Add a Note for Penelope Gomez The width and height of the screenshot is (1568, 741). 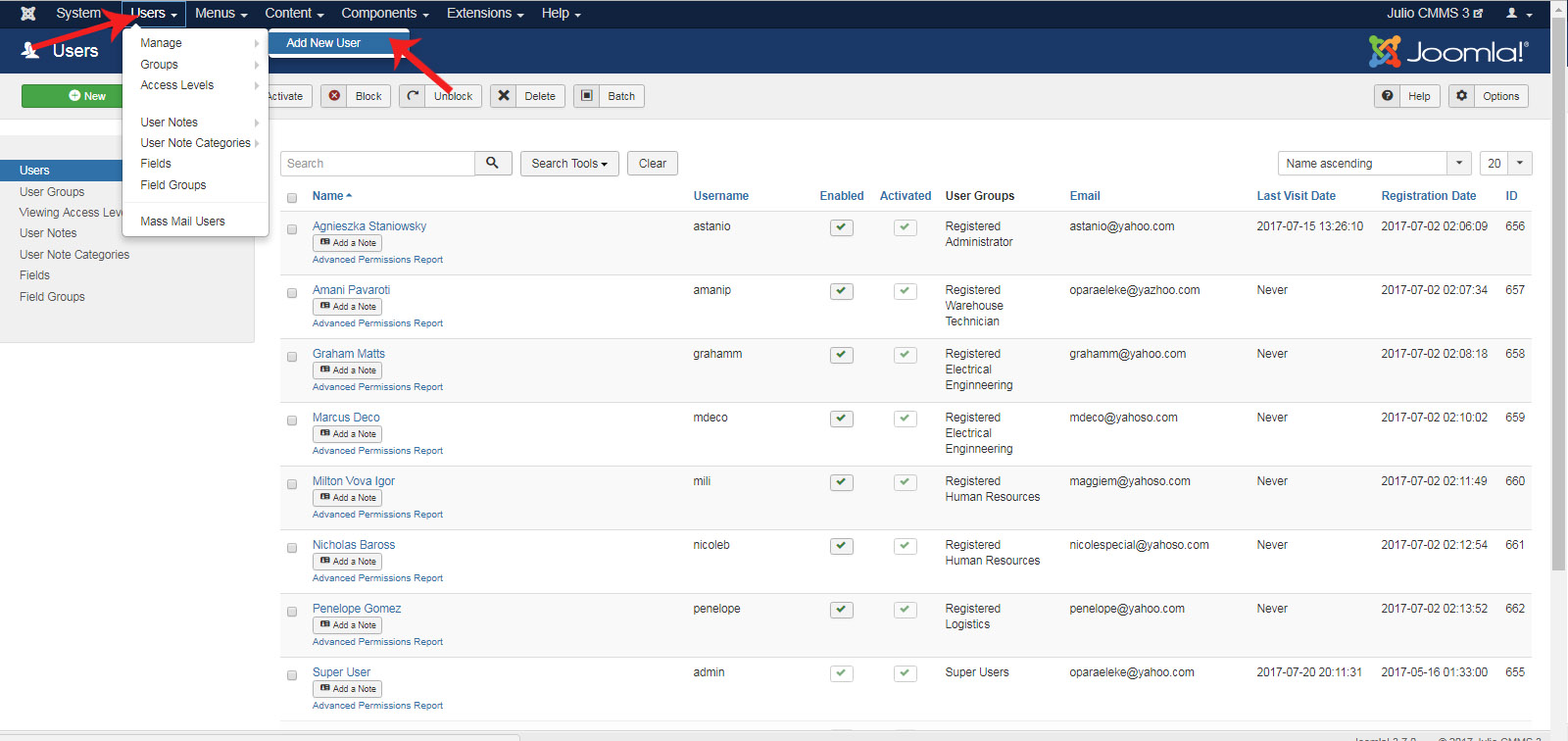click(x=347, y=625)
